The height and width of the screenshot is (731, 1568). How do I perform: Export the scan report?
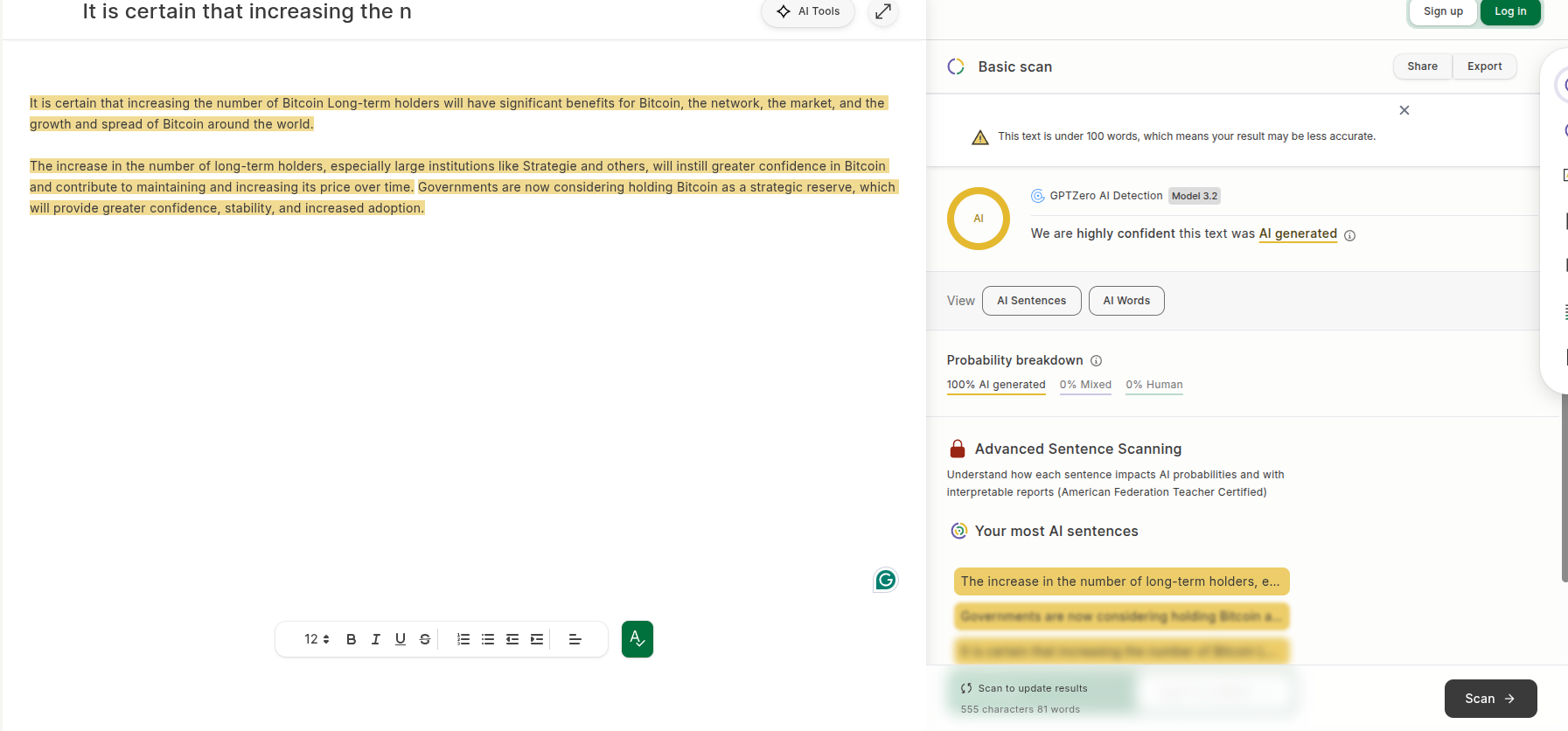pos(1484,66)
